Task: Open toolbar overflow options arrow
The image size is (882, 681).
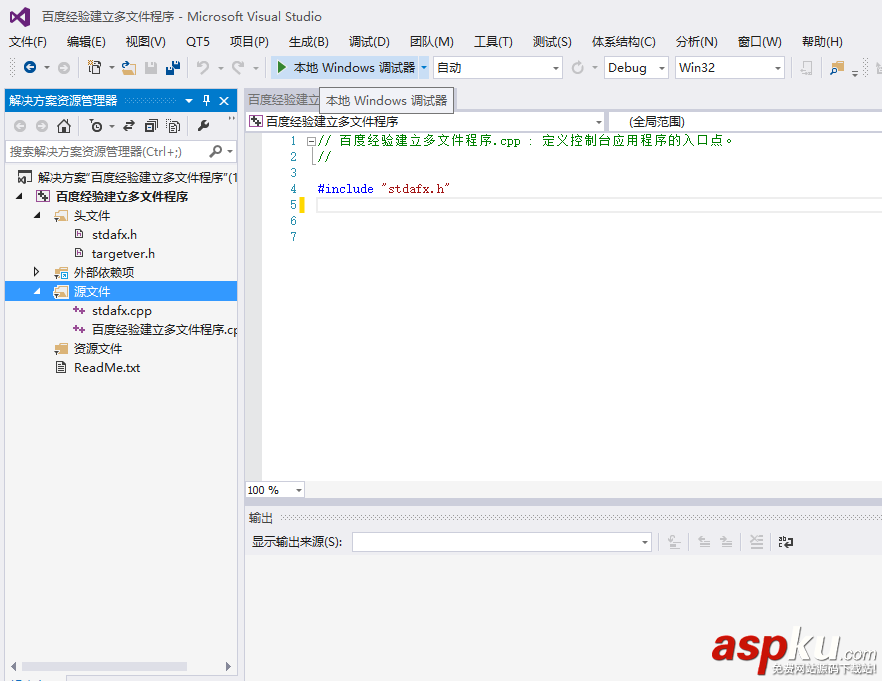Action: pyautogui.click(x=855, y=73)
